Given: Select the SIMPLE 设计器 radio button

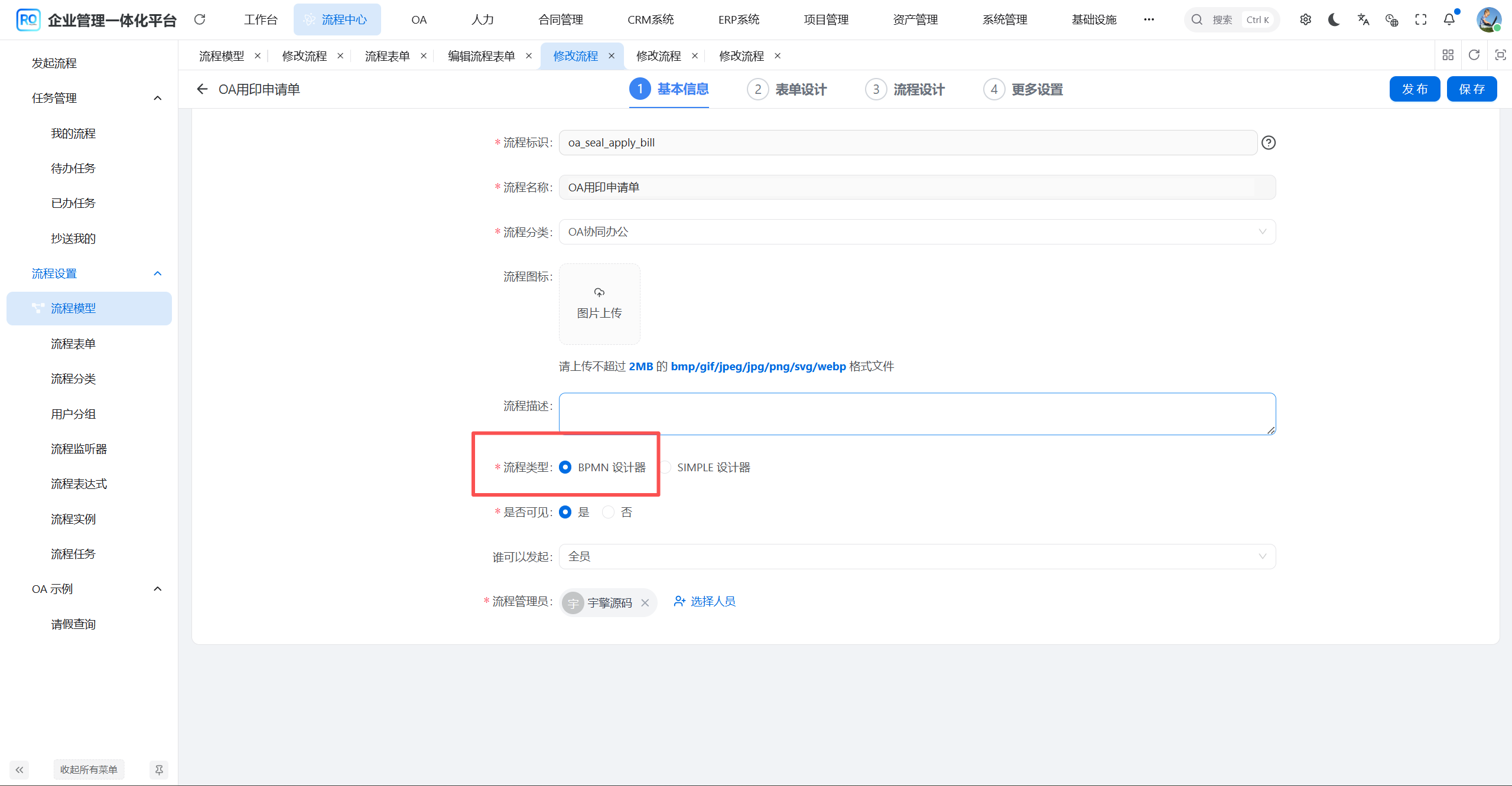Looking at the screenshot, I should pos(666,467).
